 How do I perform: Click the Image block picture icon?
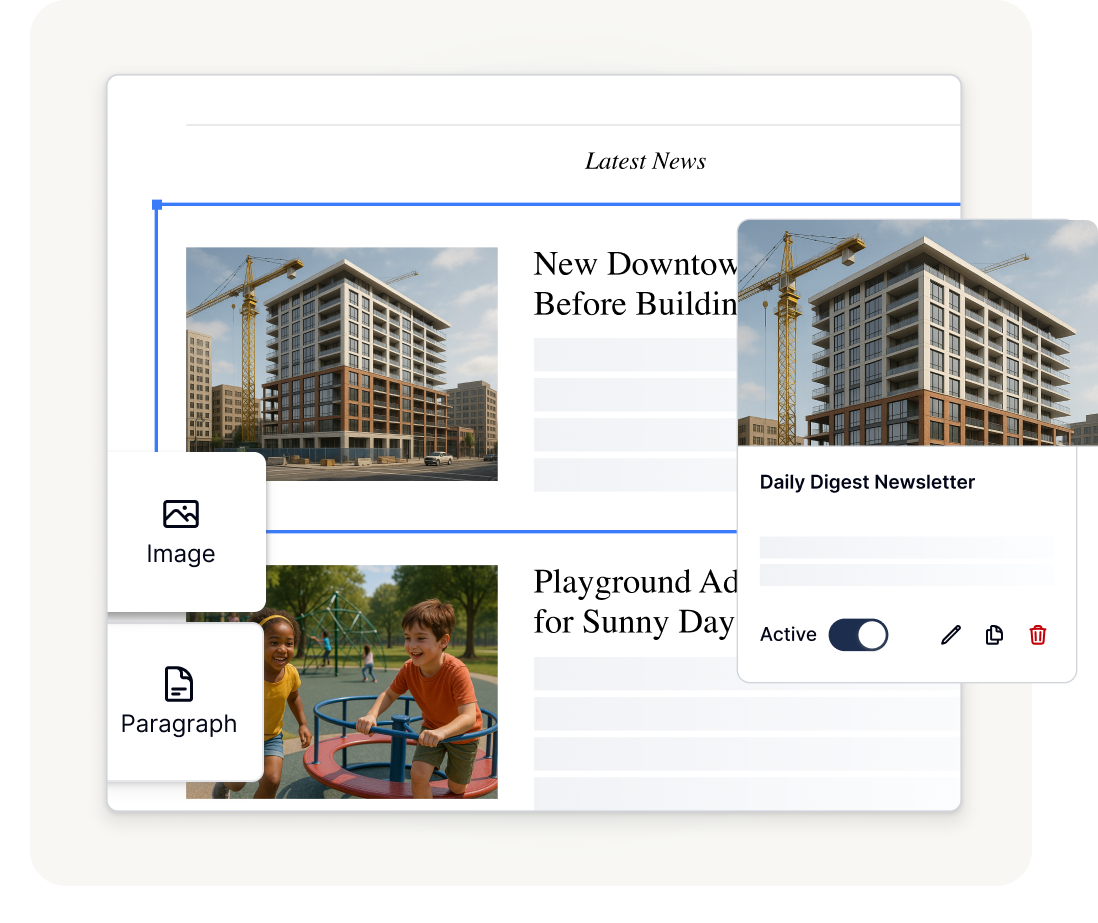[x=180, y=514]
